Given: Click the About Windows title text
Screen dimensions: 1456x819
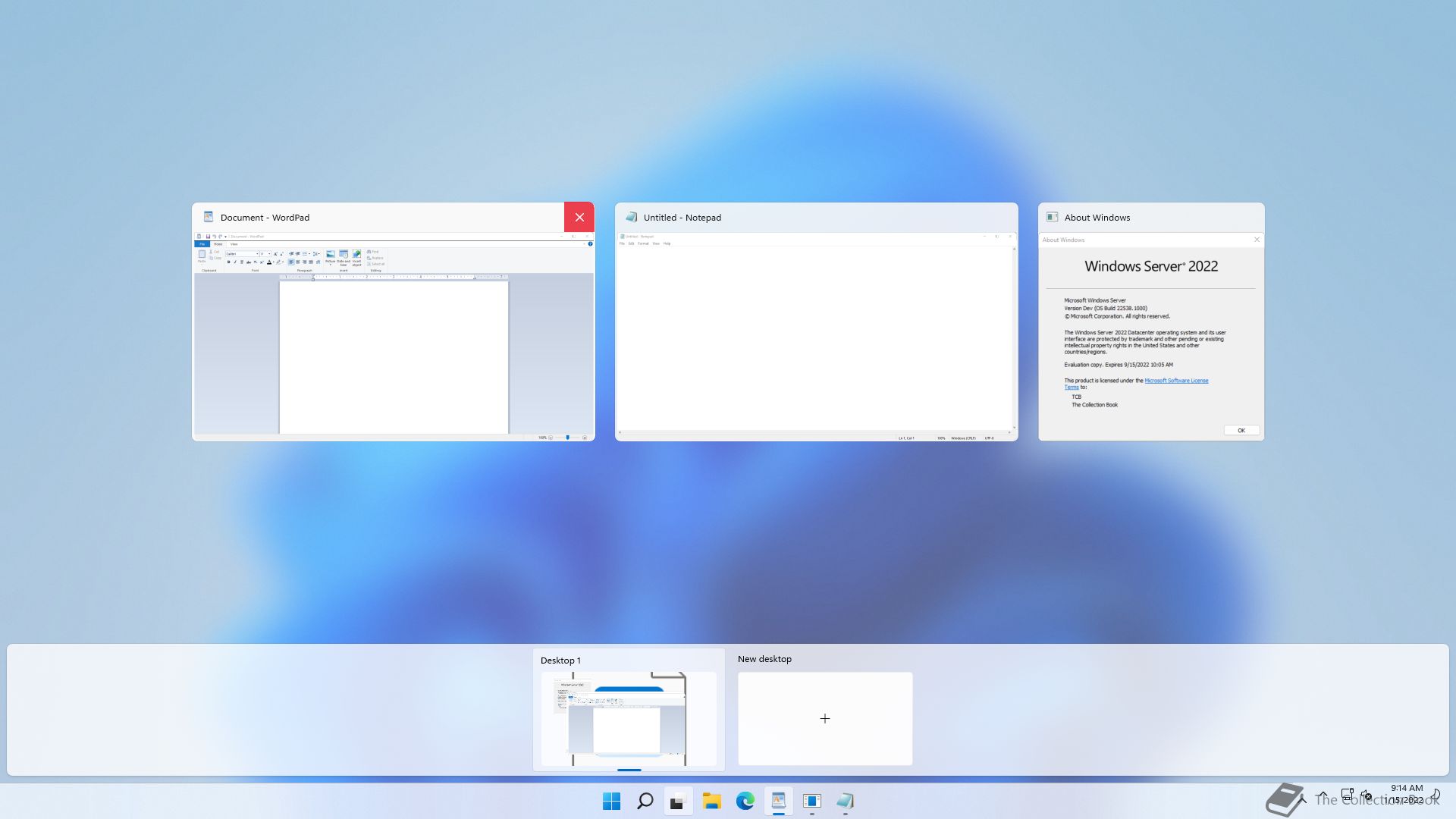Looking at the screenshot, I should (x=1097, y=218).
